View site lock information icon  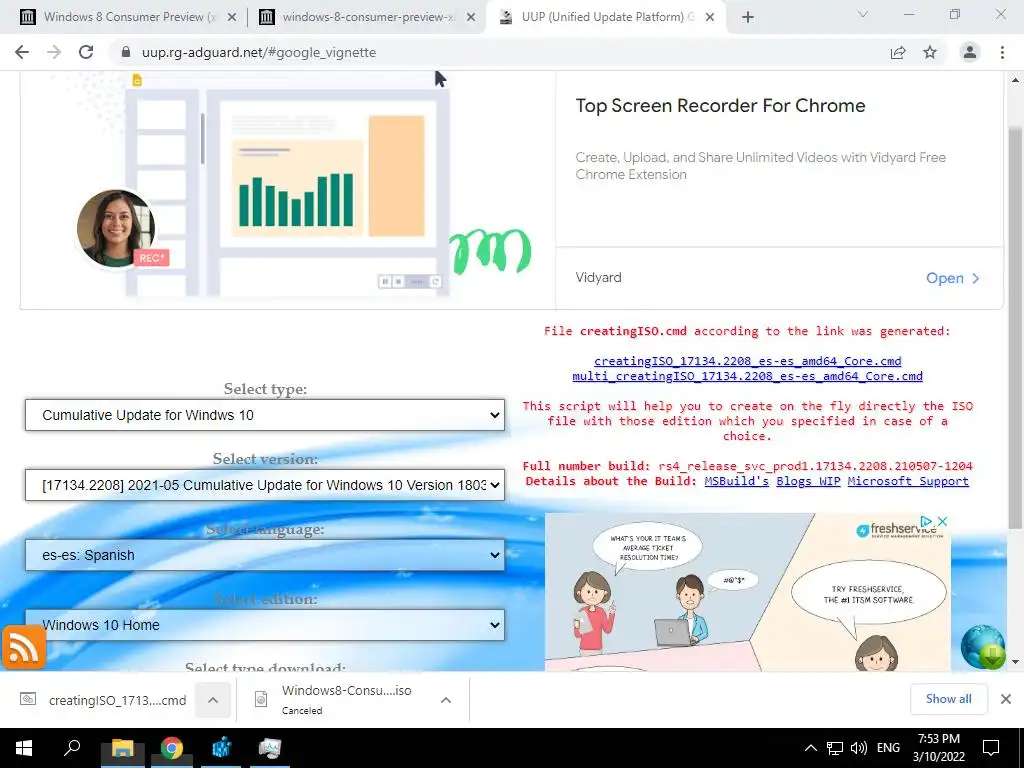coord(126,52)
